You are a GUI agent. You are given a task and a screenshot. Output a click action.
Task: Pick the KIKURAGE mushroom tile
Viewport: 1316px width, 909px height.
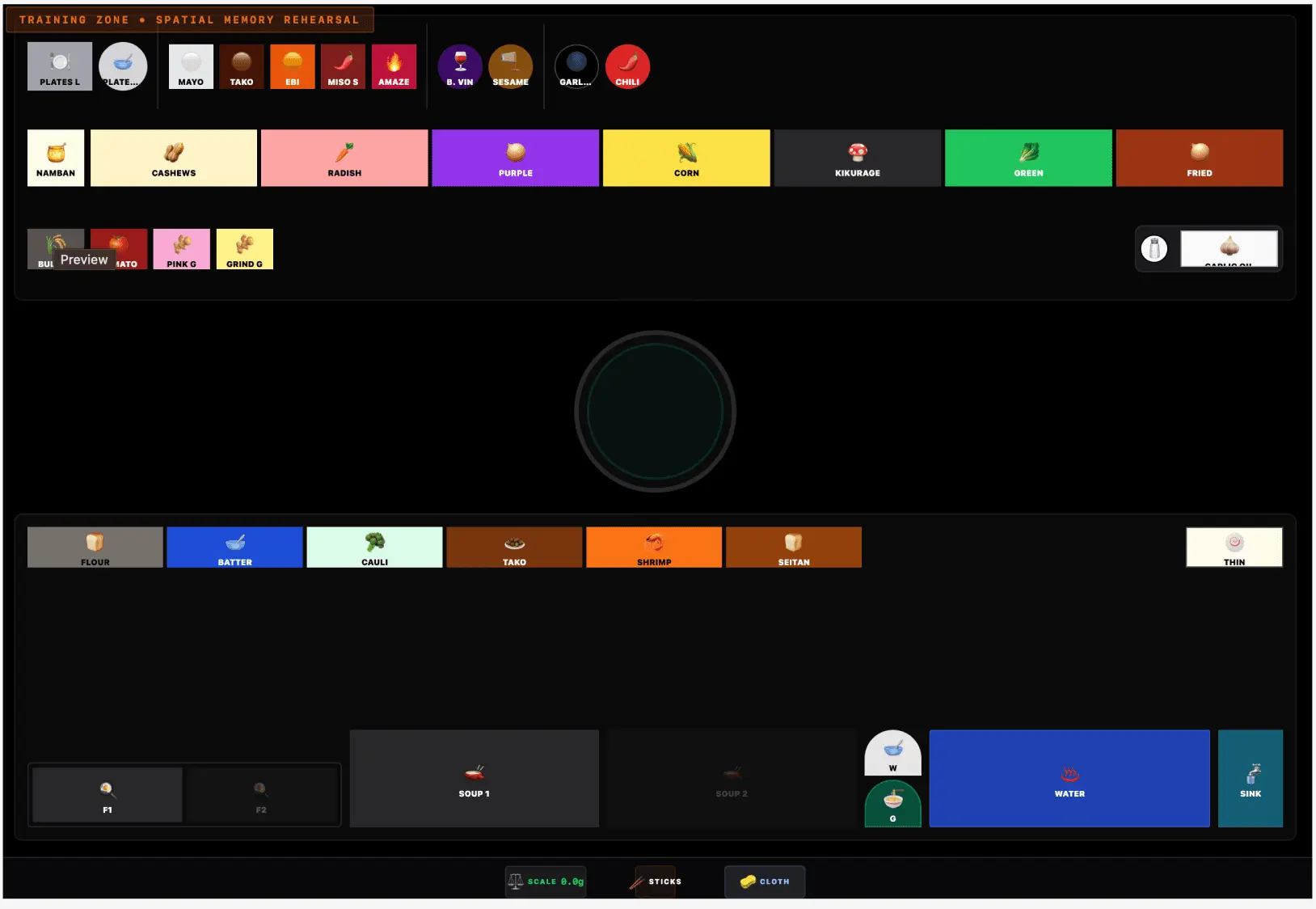coord(858,158)
